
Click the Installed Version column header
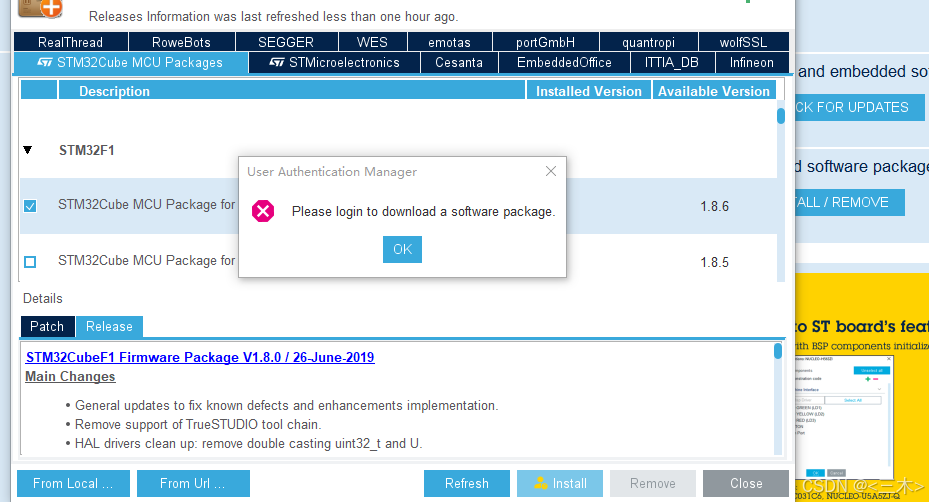588,91
